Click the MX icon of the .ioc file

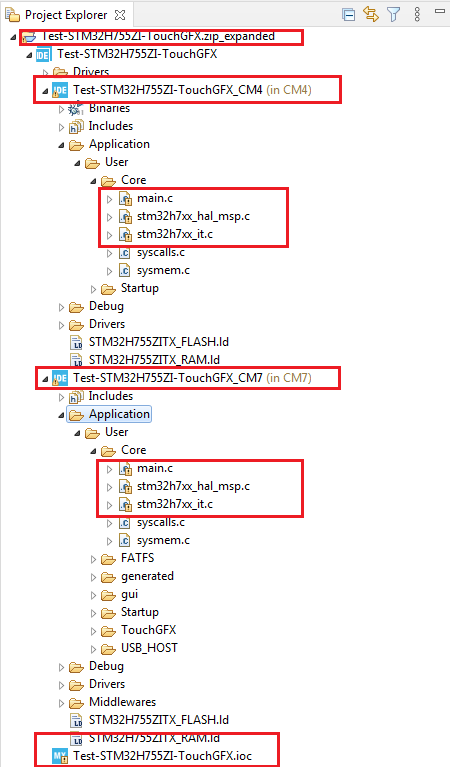point(60,756)
